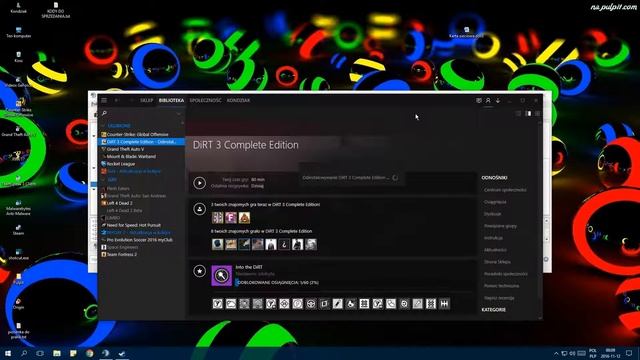Open Kosz recycle bin on desktop

click(18, 57)
